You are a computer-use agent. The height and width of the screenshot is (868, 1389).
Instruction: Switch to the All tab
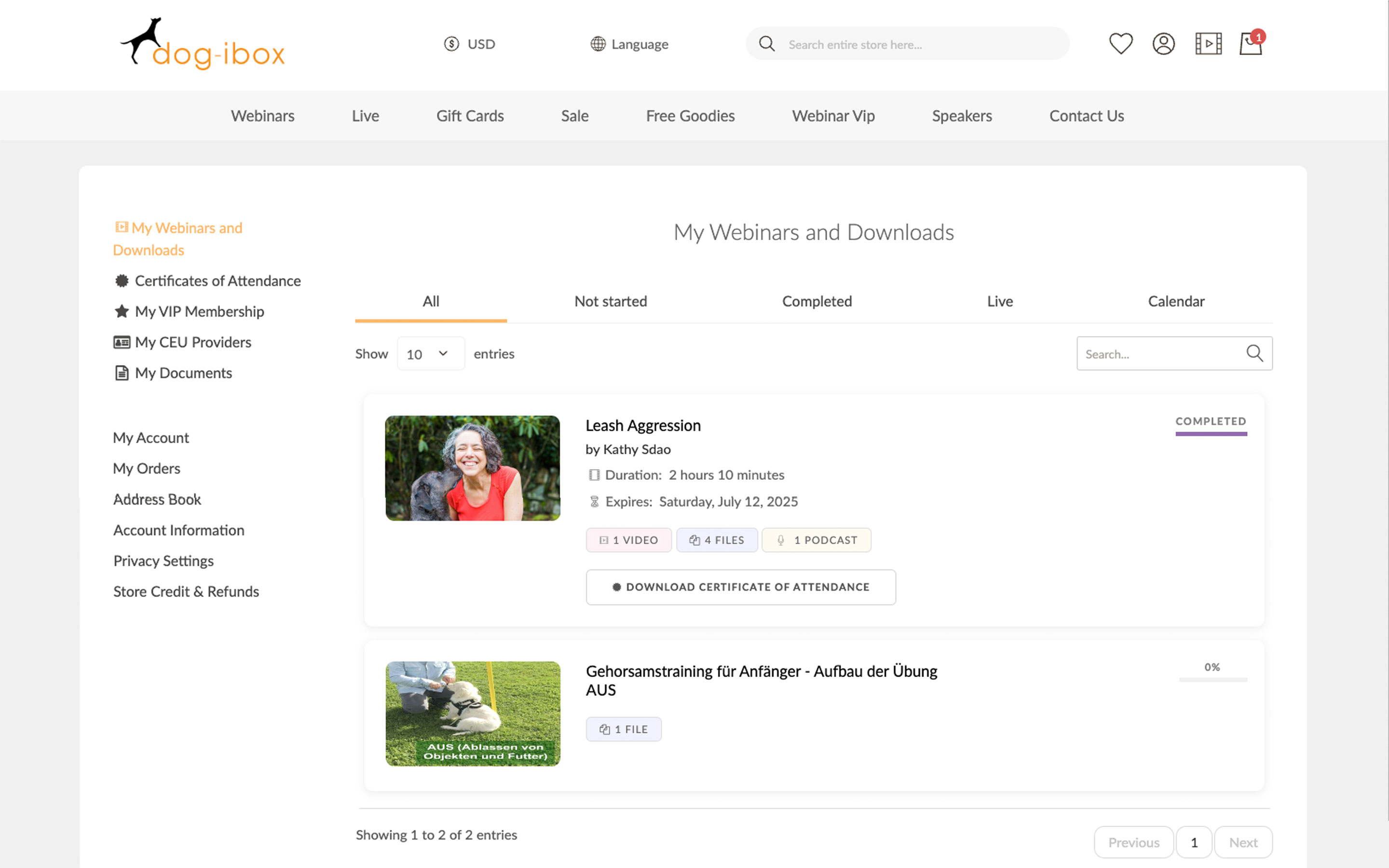click(431, 301)
